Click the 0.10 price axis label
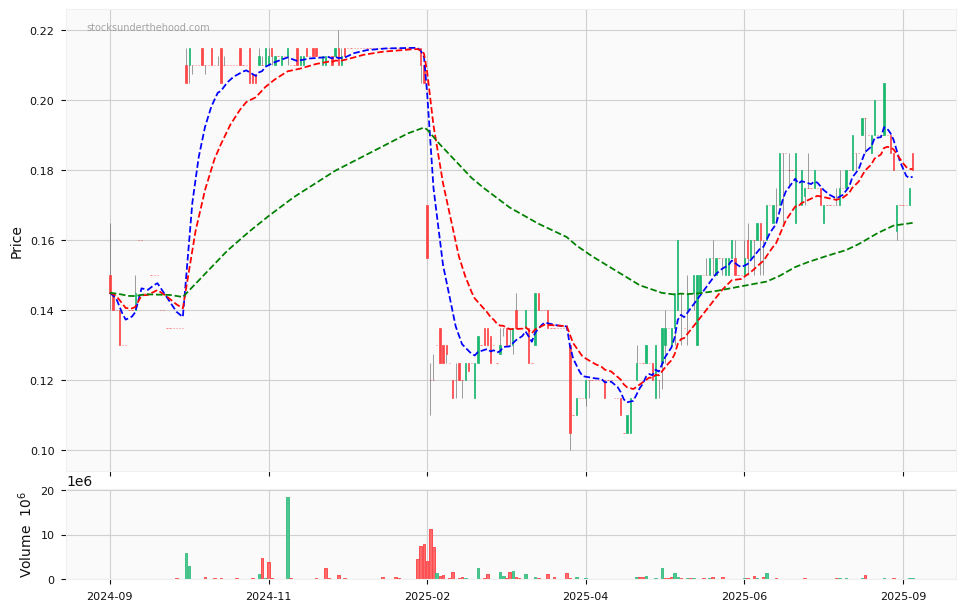This screenshot has height=611, width=966. click(x=41, y=451)
